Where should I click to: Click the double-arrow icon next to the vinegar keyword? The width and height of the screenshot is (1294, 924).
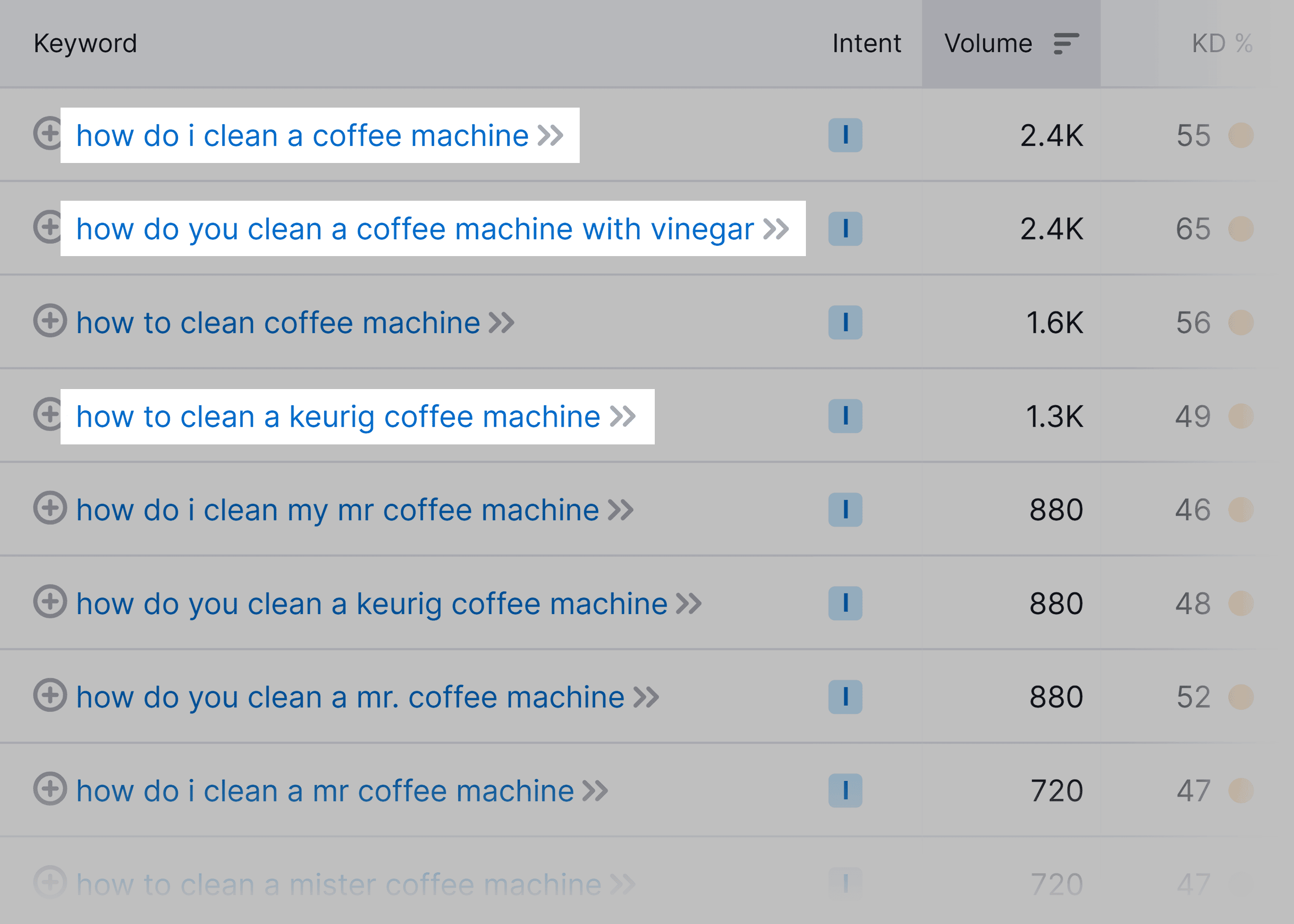pyautogui.click(x=775, y=229)
